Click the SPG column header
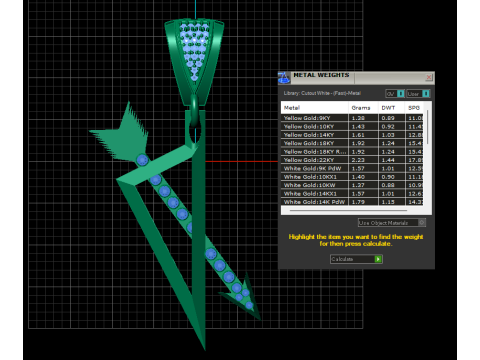The width and height of the screenshot is (480, 360). [x=414, y=108]
